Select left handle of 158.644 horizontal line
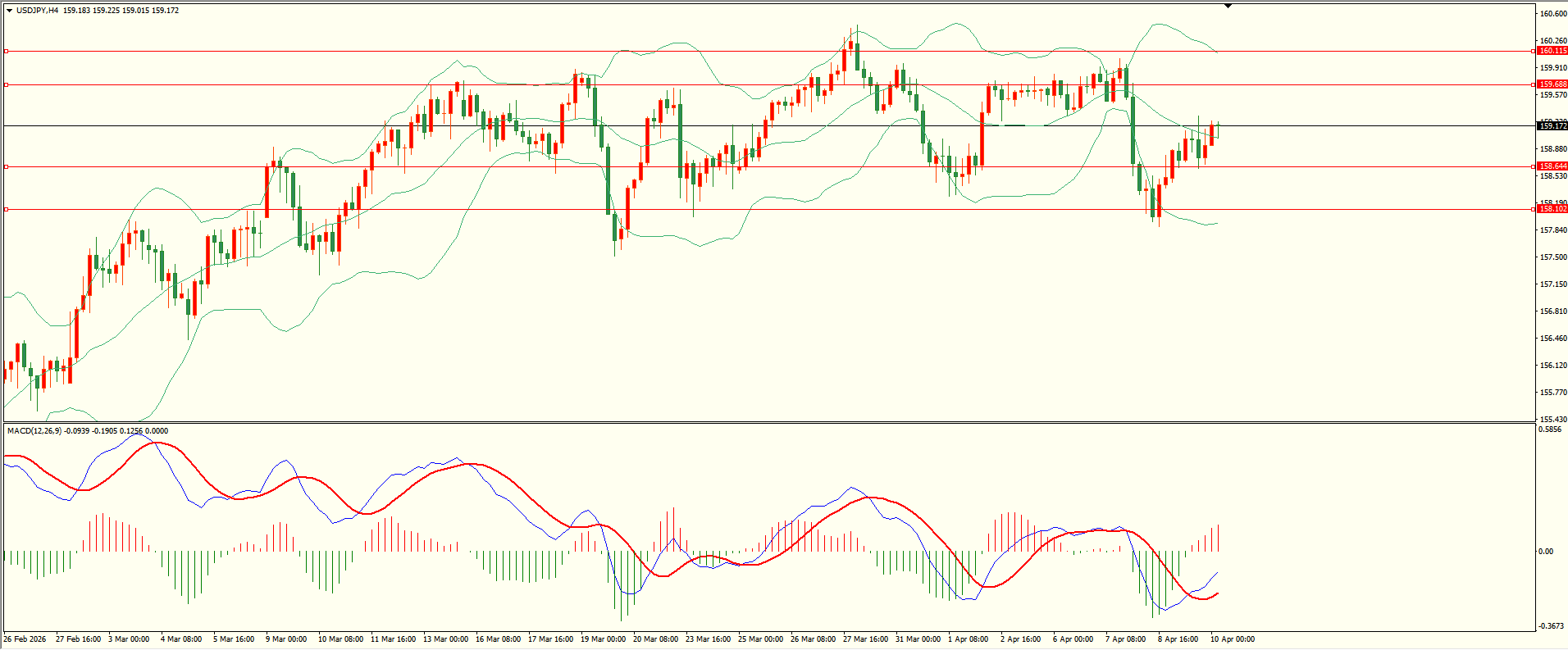1568x650 pixels. [7, 166]
